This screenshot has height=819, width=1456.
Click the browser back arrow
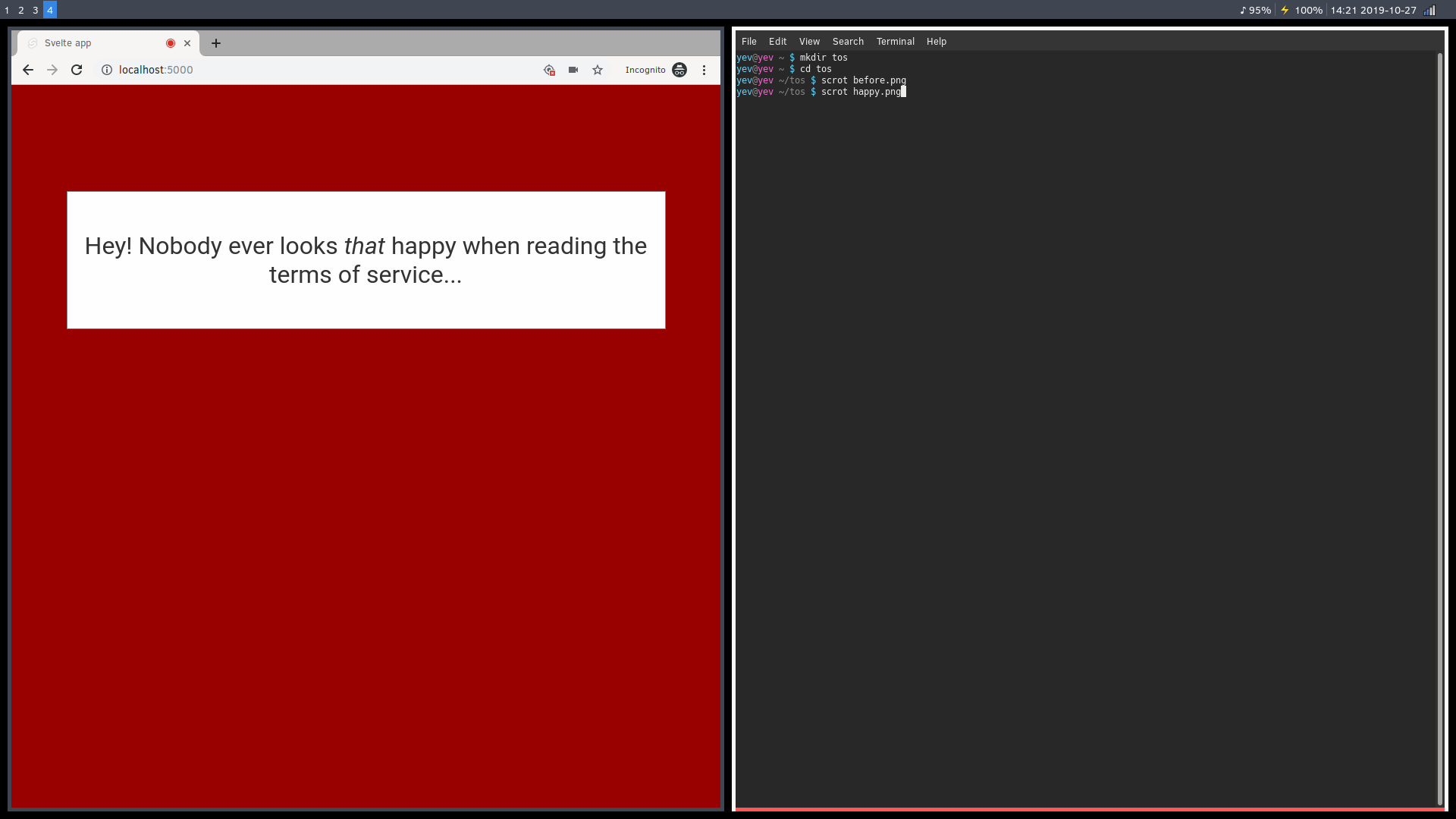(x=28, y=70)
